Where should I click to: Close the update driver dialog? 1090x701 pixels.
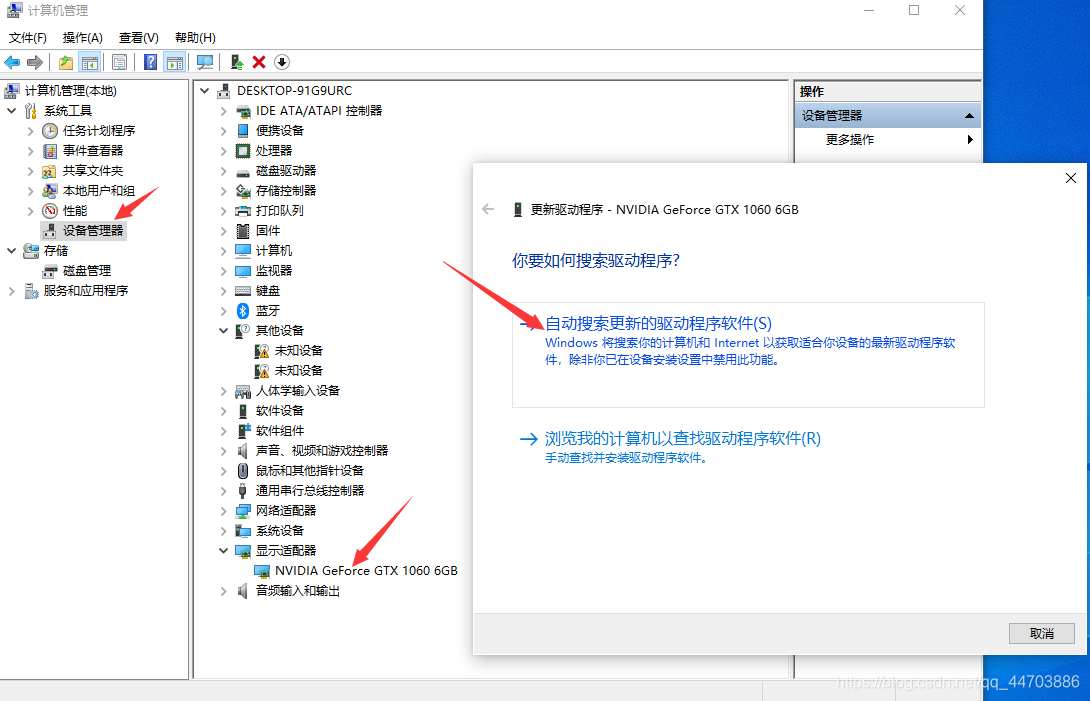[1071, 179]
